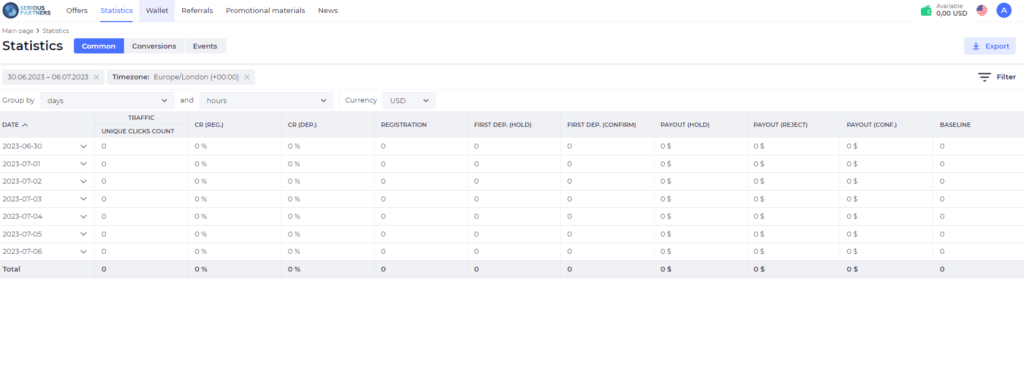Click the FIRST DEP. (HOLD) column header
The height and width of the screenshot is (372, 1024).
click(x=503, y=125)
